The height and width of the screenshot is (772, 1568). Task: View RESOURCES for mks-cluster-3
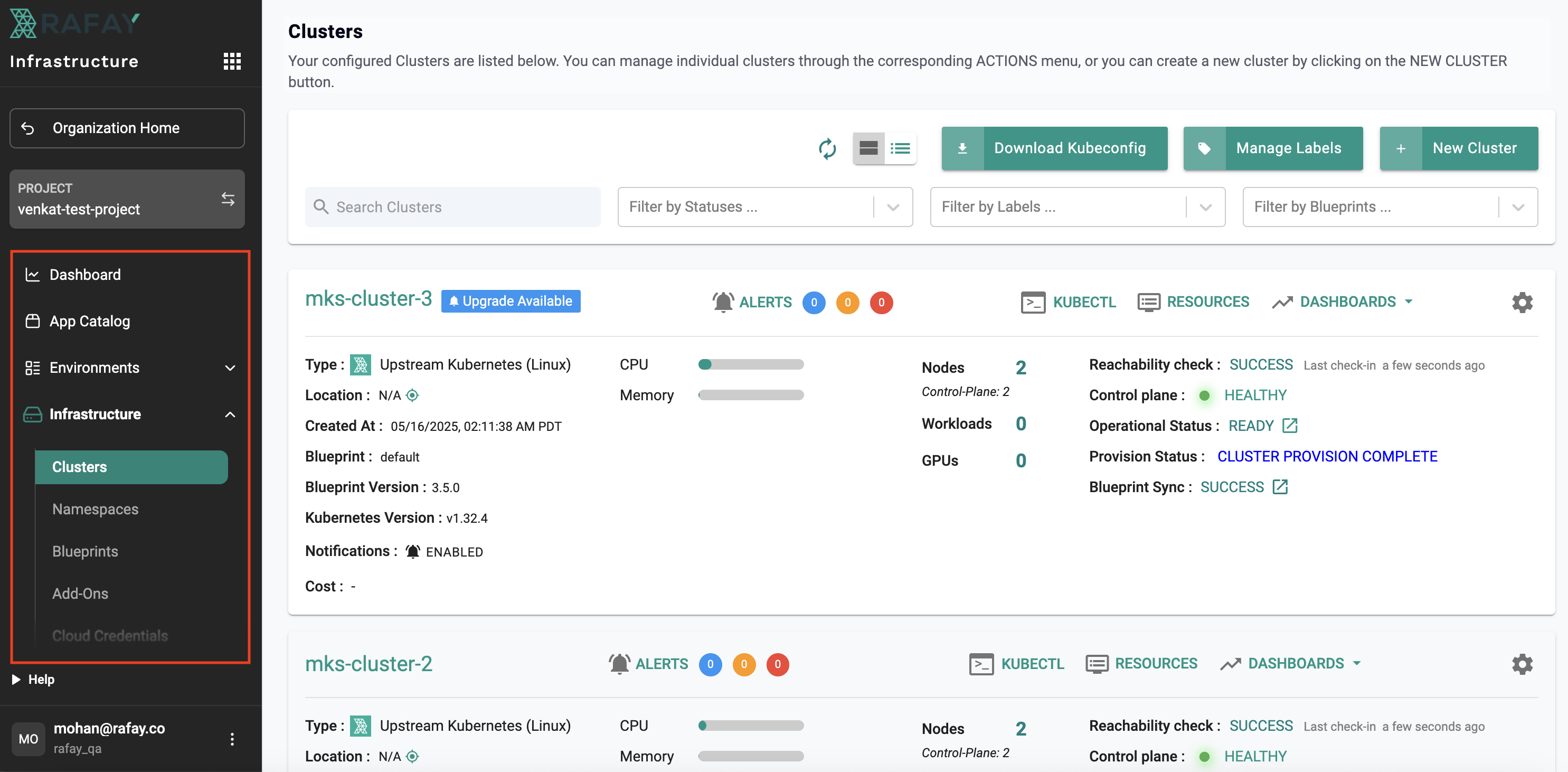click(x=1193, y=302)
